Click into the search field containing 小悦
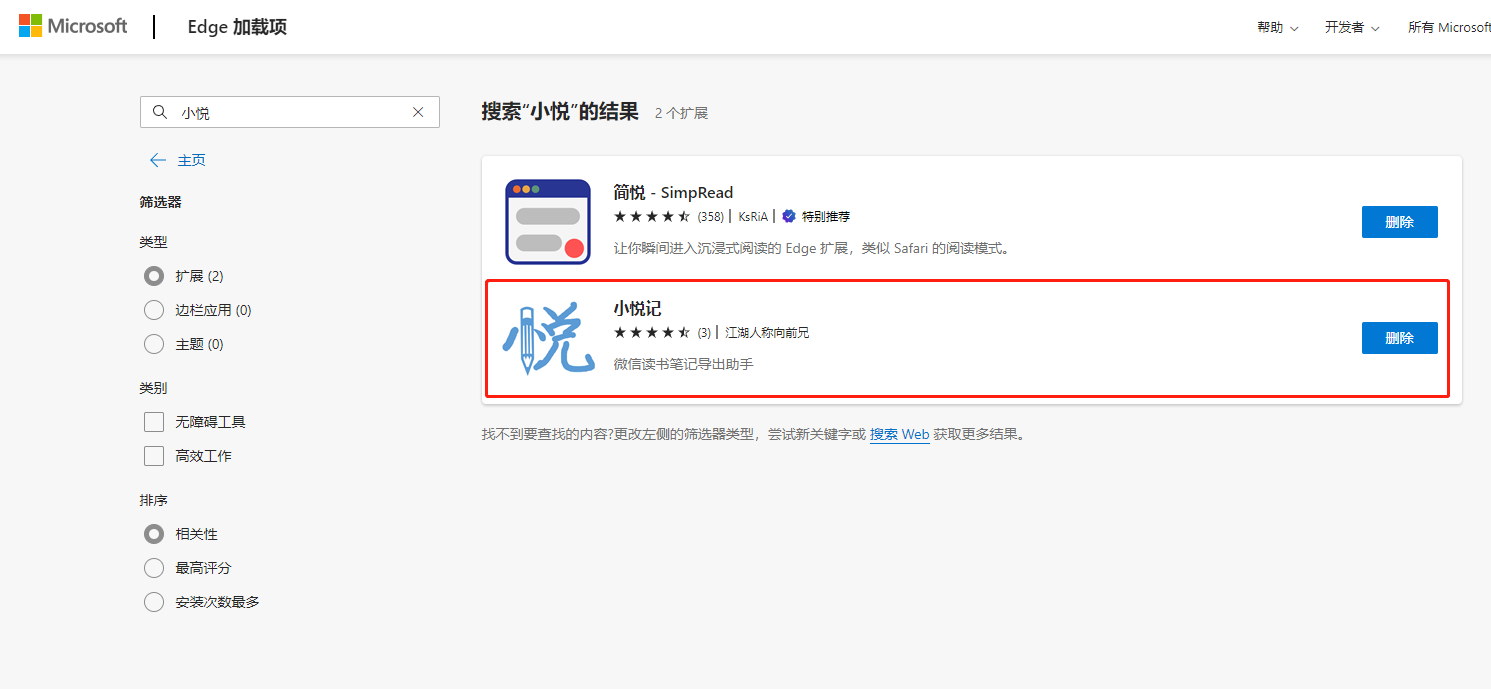The width and height of the screenshot is (1491, 689). coord(290,113)
